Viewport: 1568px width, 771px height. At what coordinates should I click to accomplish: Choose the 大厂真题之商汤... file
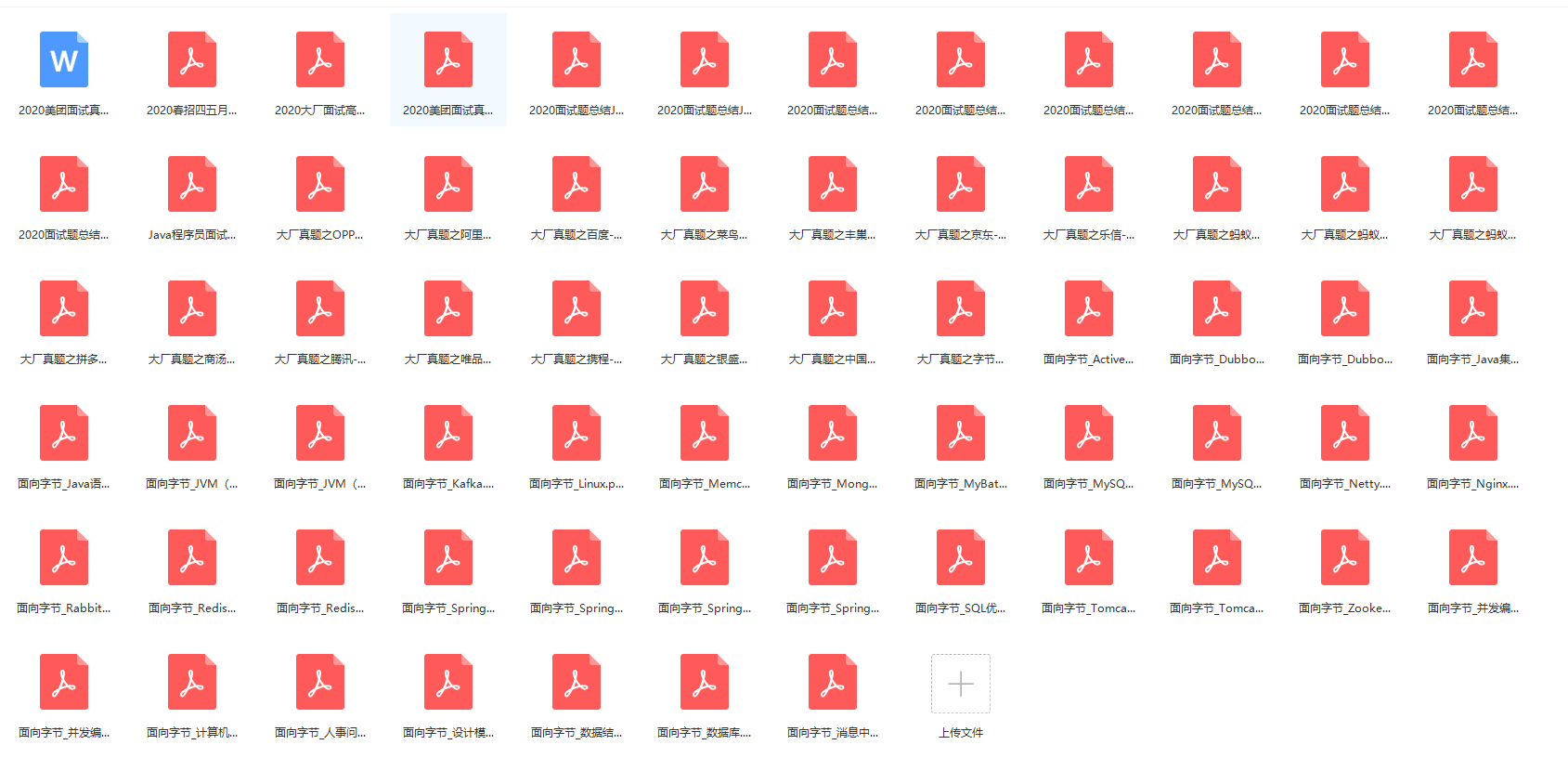pyautogui.click(x=192, y=308)
